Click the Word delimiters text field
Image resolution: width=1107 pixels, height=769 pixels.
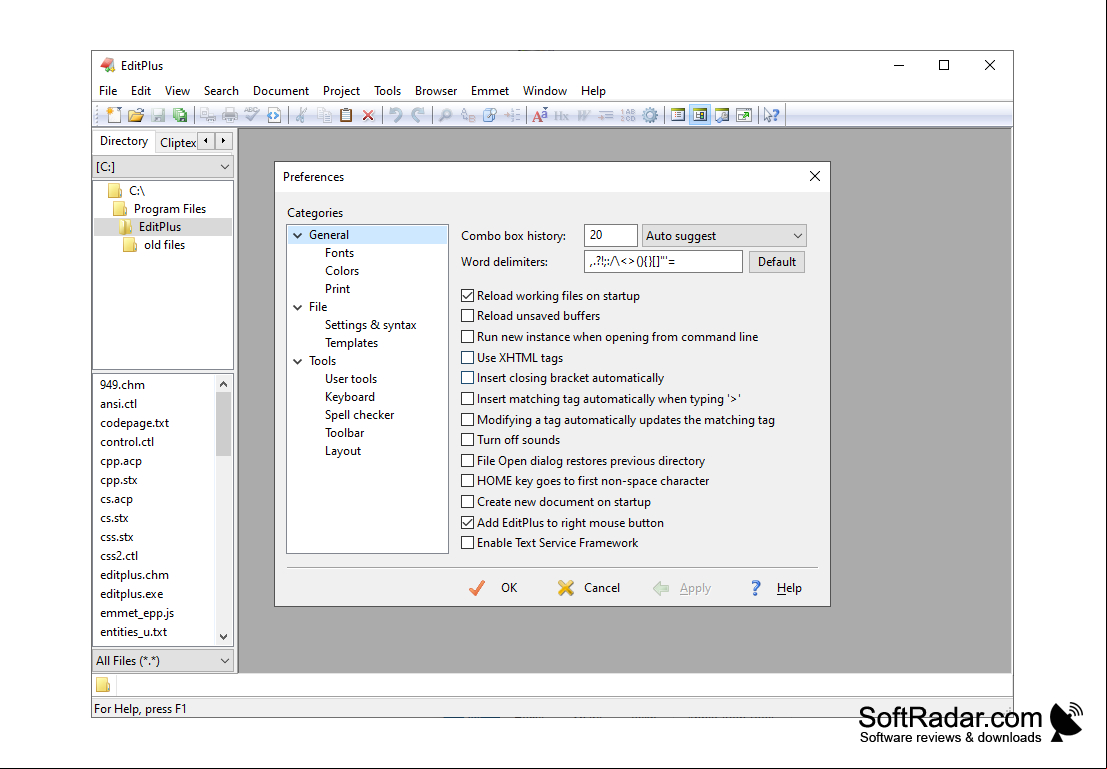click(663, 262)
